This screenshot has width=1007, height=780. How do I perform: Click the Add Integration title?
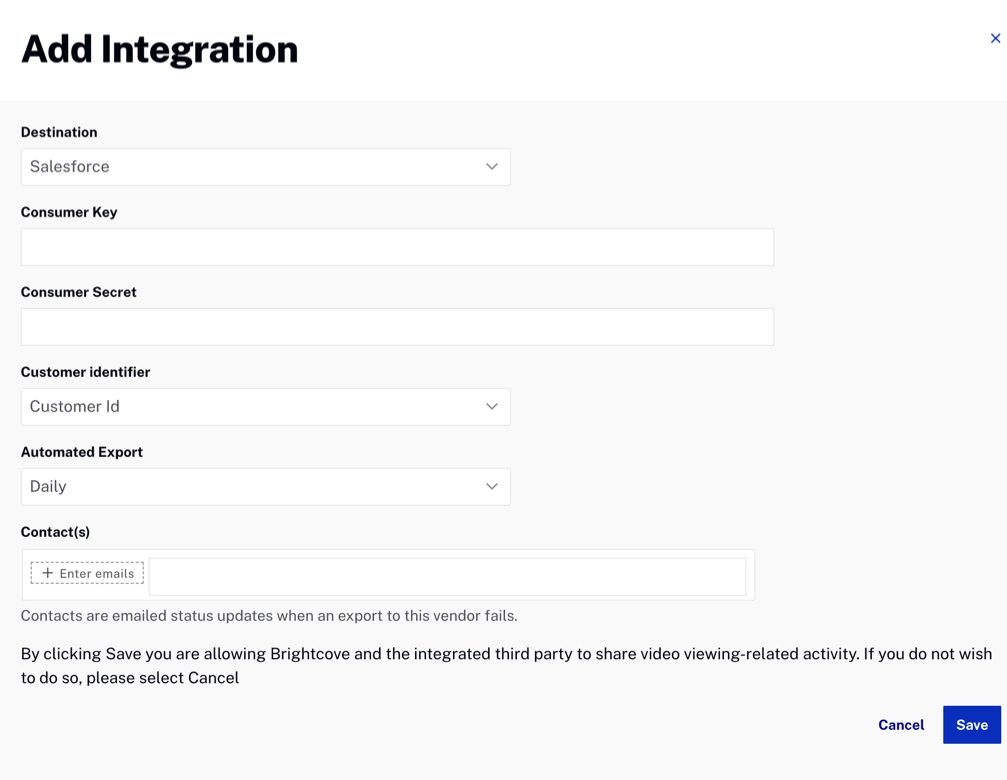(x=159, y=47)
